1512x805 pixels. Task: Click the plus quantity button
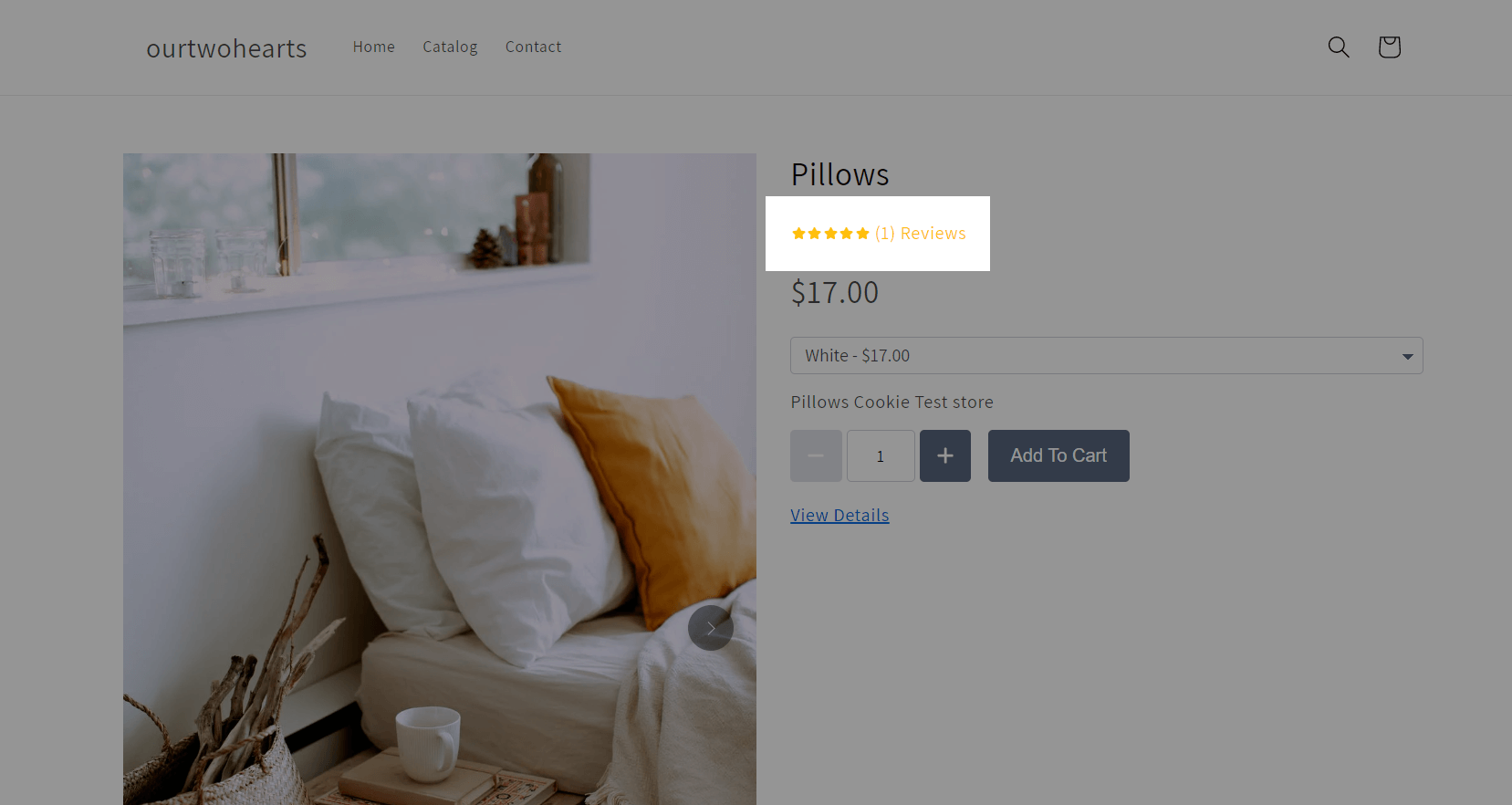944,455
